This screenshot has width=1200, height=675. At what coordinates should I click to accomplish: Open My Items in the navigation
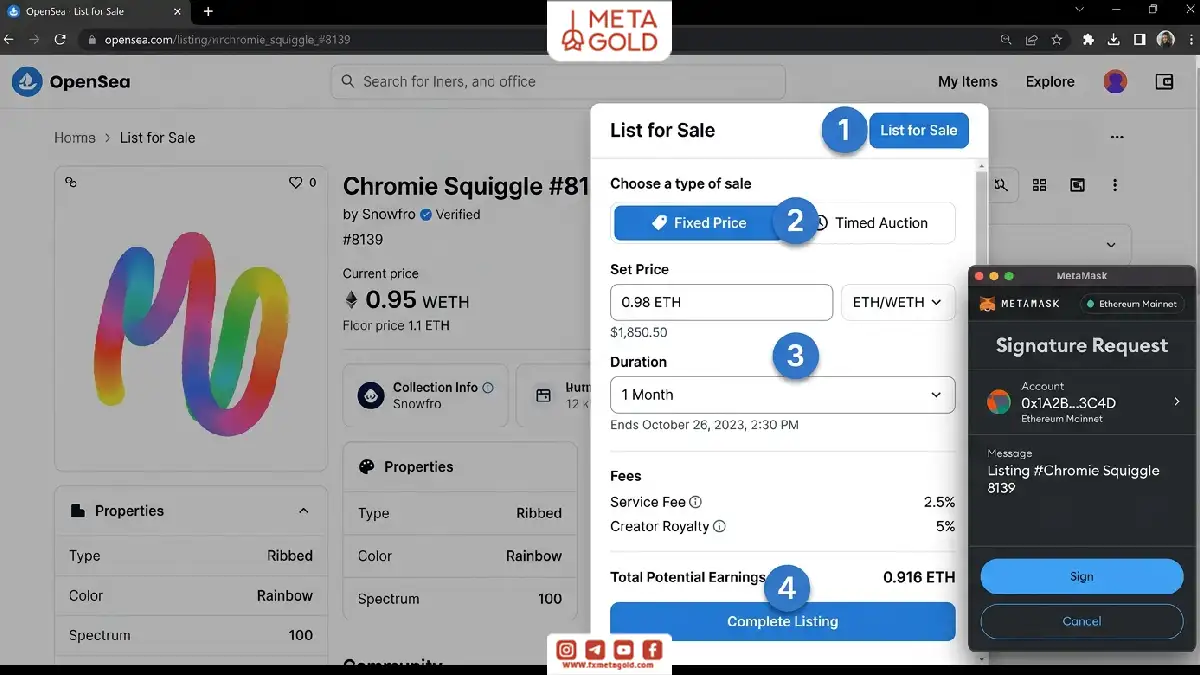[968, 82]
